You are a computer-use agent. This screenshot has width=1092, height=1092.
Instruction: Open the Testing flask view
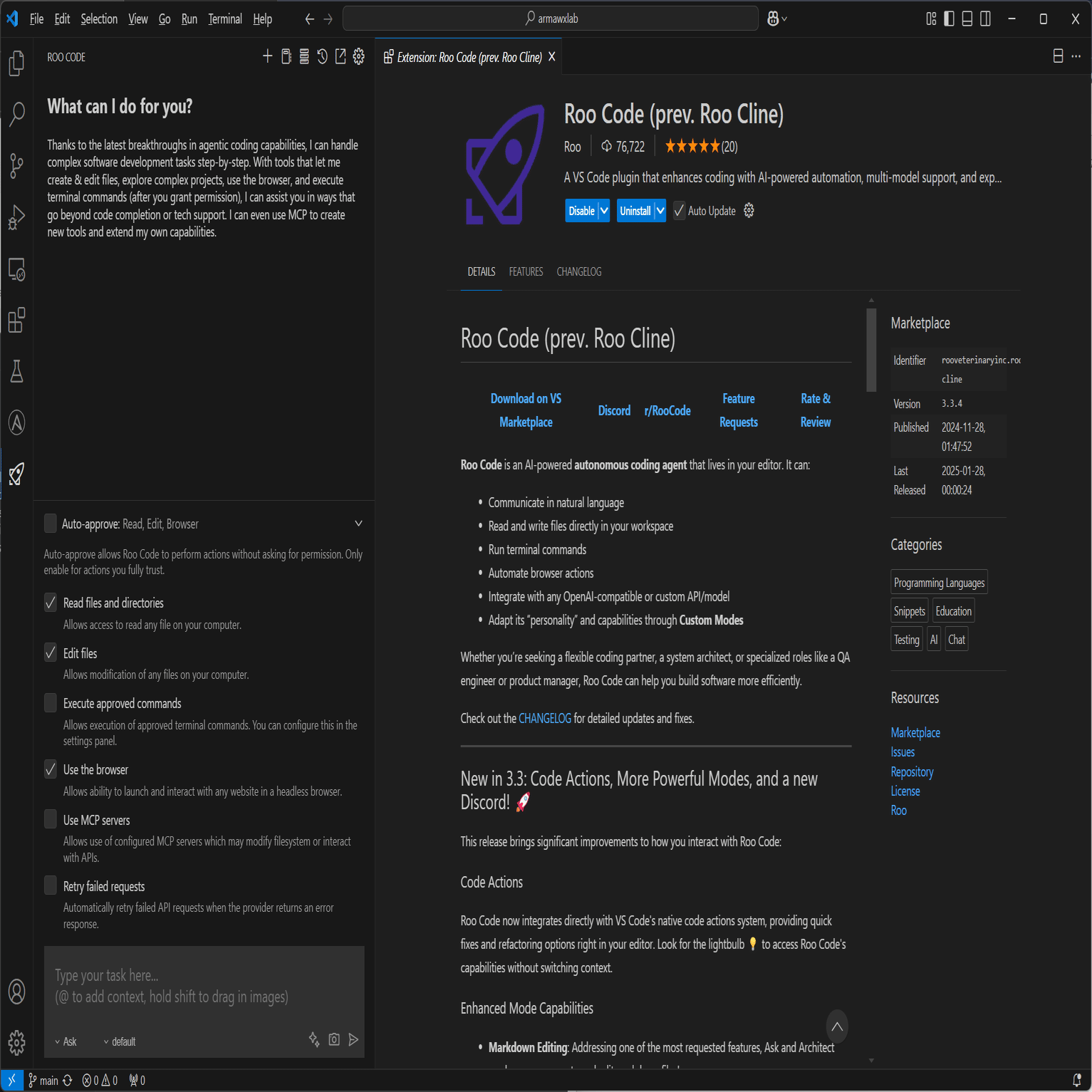[16, 371]
